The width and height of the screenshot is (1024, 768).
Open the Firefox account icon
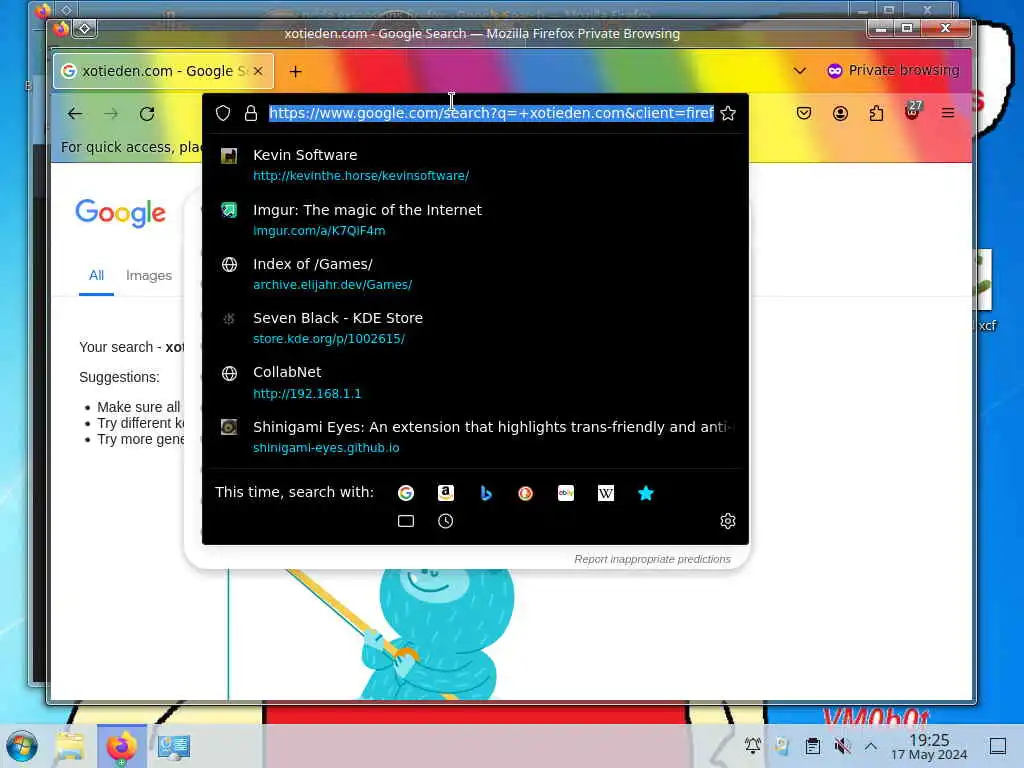(840, 114)
